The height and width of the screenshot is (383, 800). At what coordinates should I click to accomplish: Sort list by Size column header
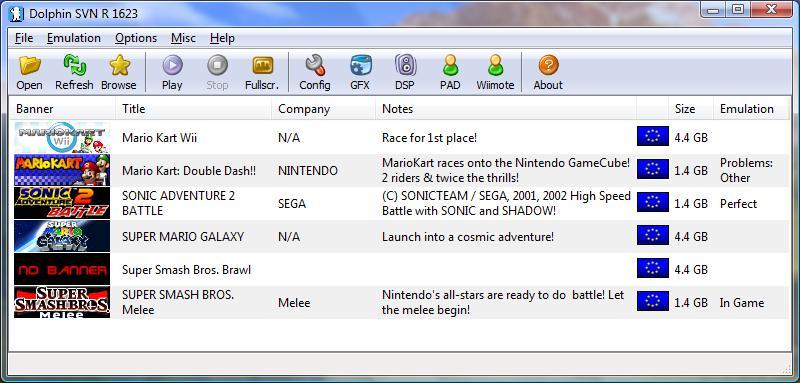tap(691, 109)
